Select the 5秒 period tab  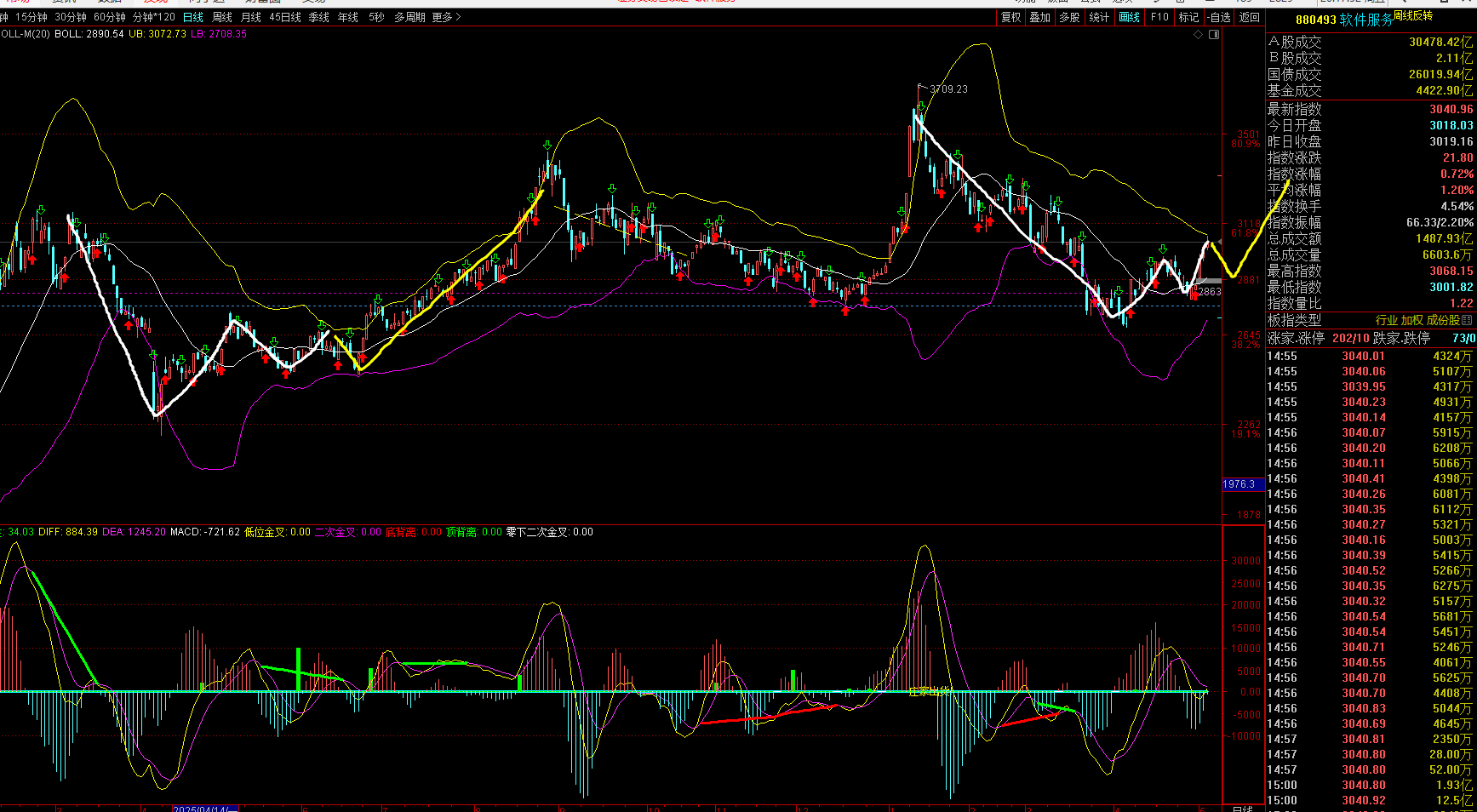click(x=376, y=17)
